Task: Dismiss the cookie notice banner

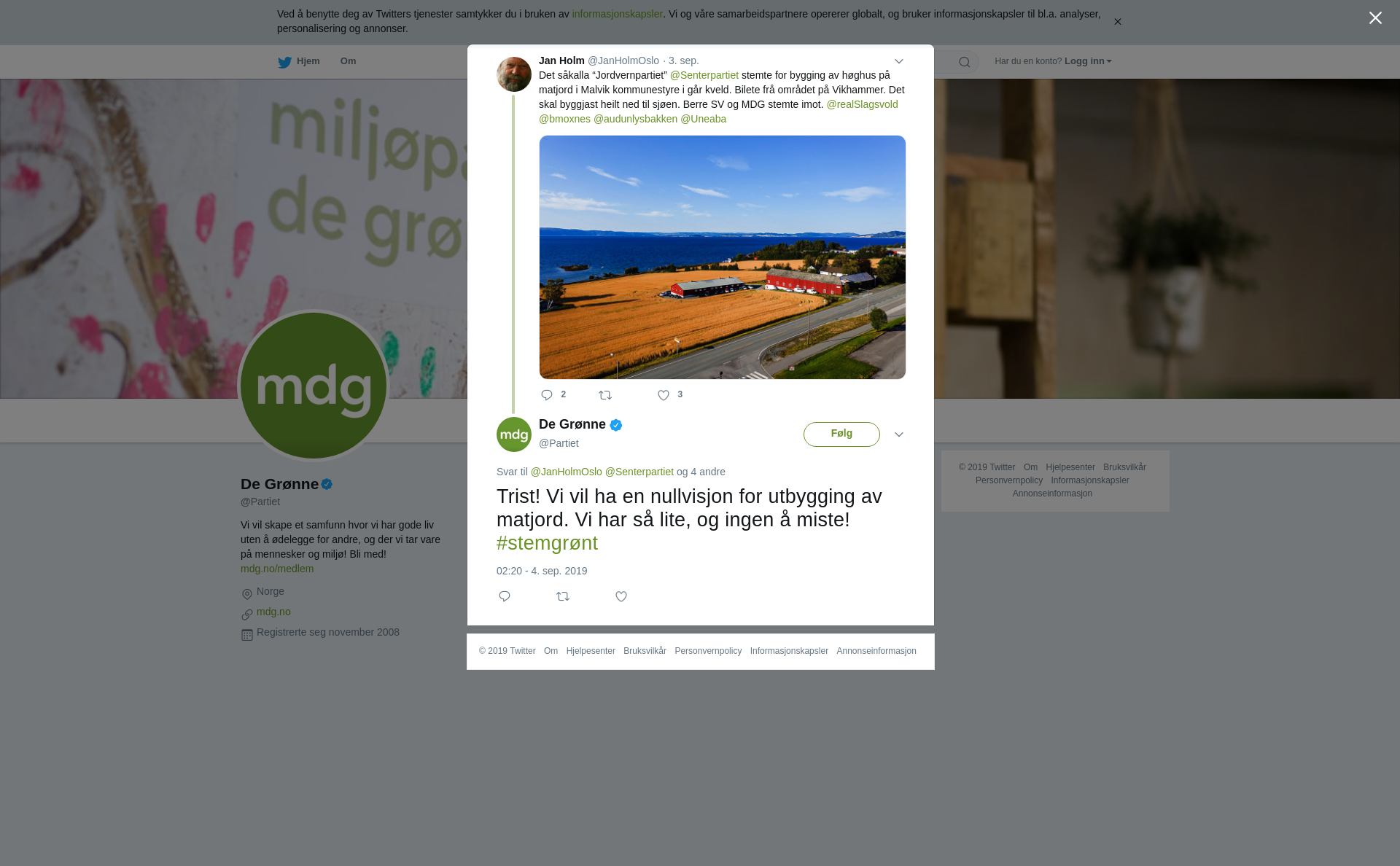Action: (x=1117, y=22)
